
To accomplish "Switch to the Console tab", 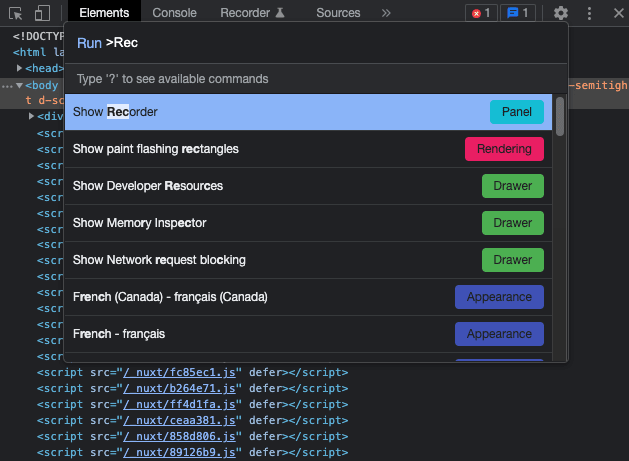I will (174, 13).
